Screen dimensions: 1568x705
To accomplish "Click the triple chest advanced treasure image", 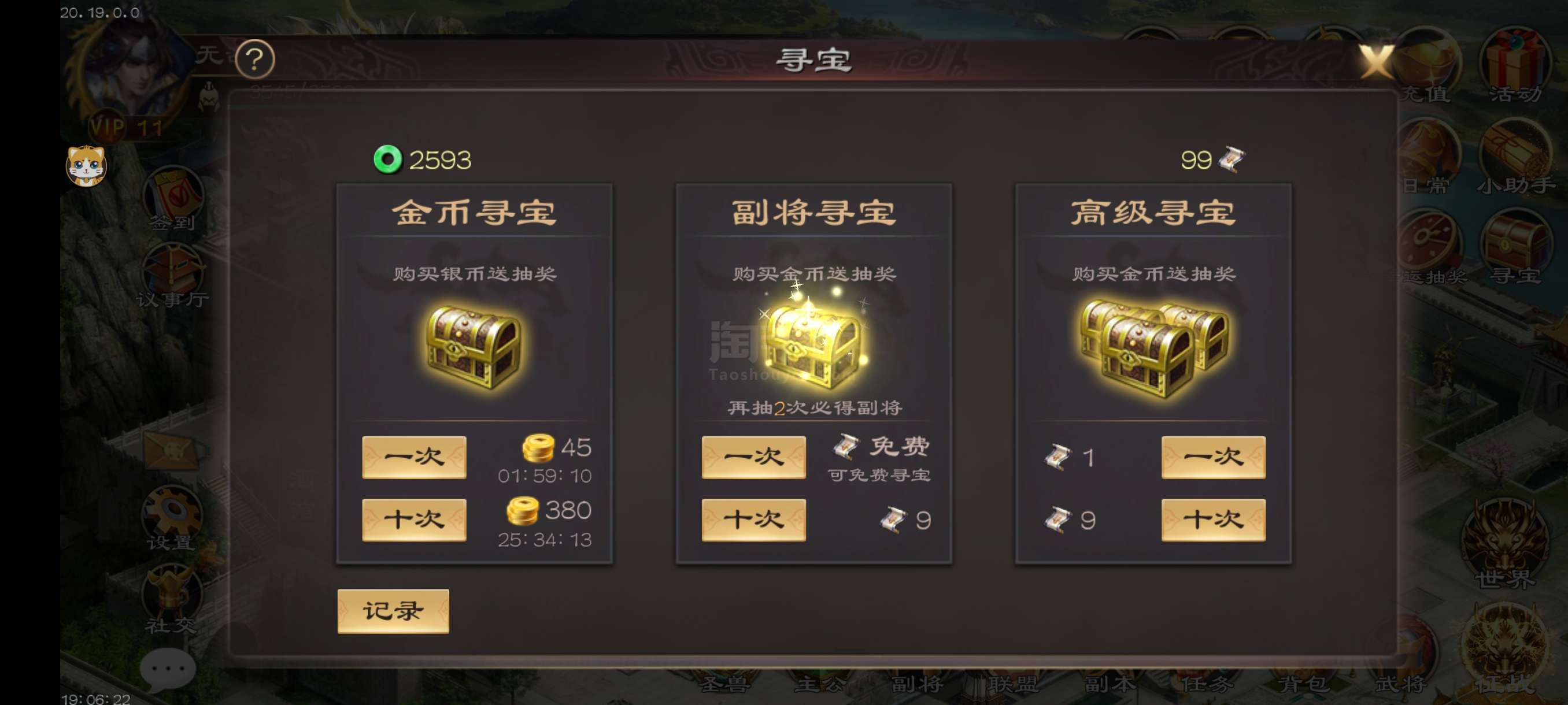I will coord(1153,347).
